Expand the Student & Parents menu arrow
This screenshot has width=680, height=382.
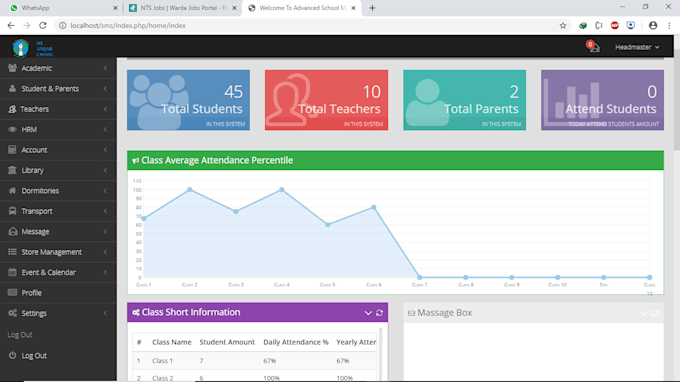pos(105,88)
